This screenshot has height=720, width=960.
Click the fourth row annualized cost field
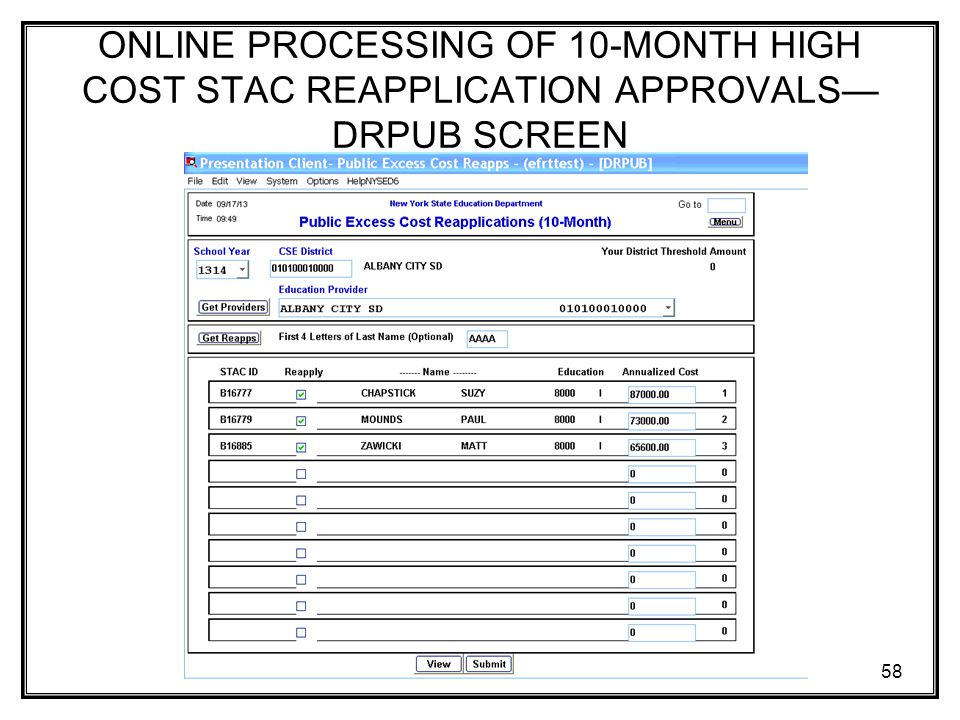click(662, 474)
